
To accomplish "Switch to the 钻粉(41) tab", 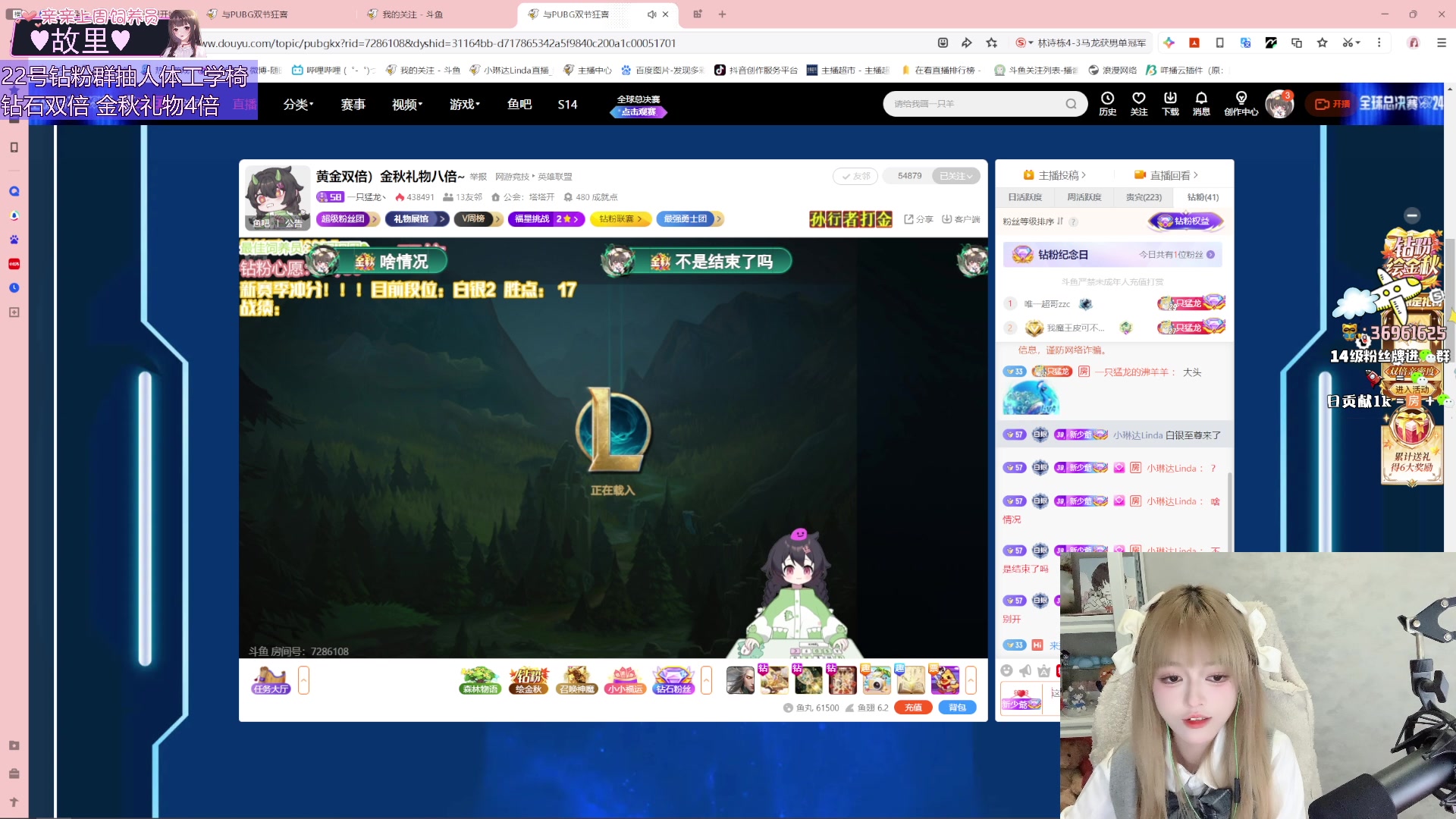I will tap(1203, 197).
